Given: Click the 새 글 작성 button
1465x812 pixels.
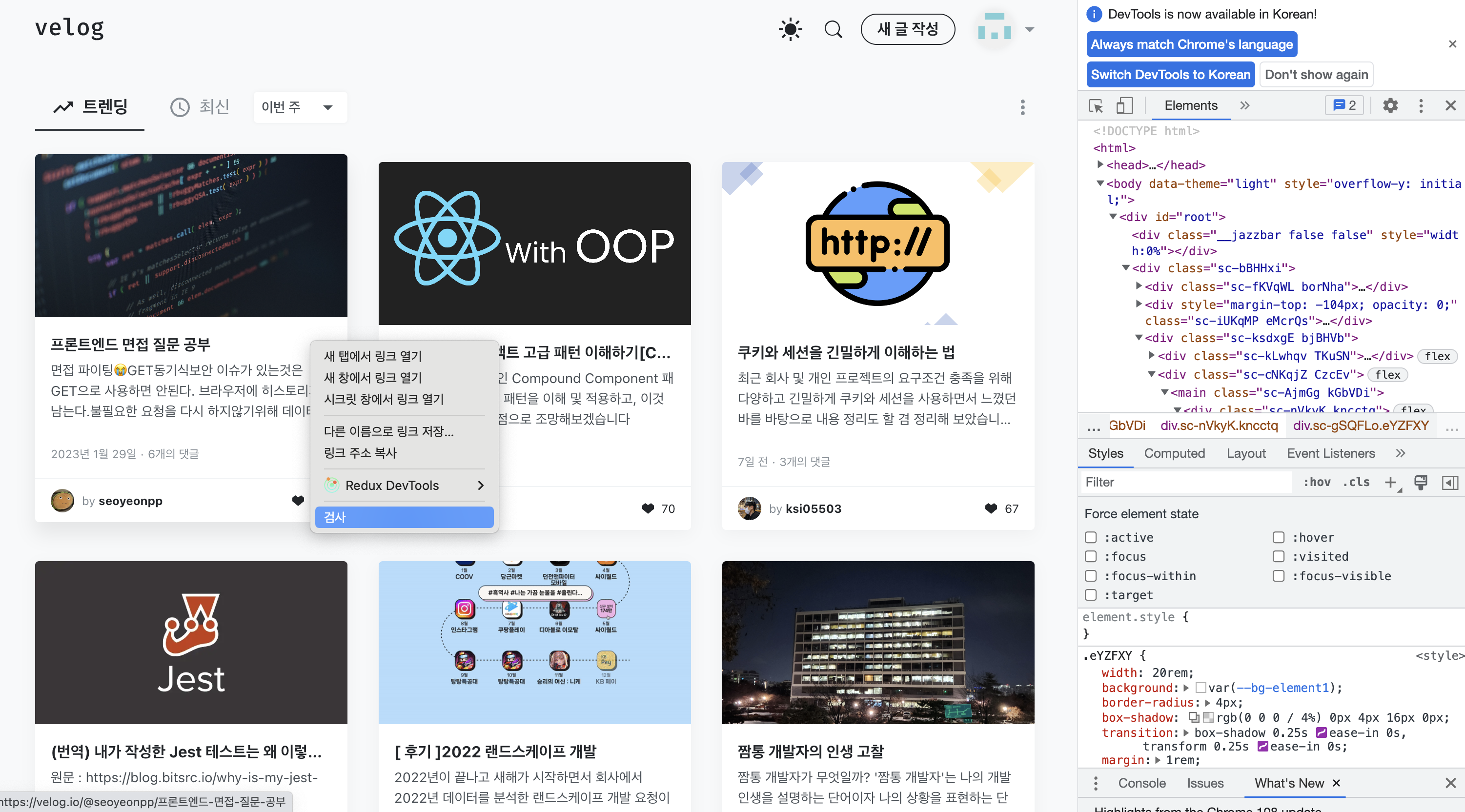Looking at the screenshot, I should [908, 29].
